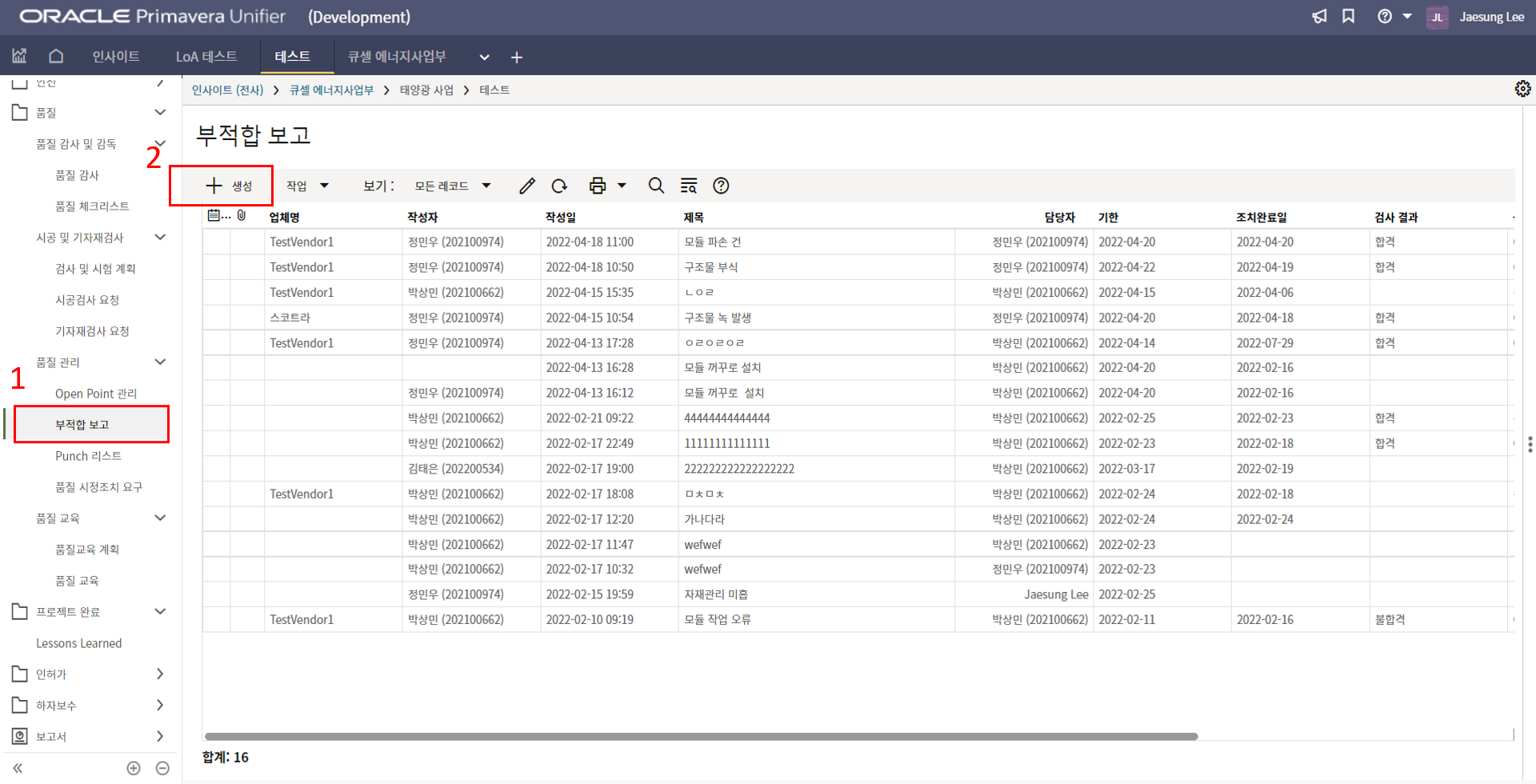Collapse the sidebar with double-arrow icon

click(18, 768)
